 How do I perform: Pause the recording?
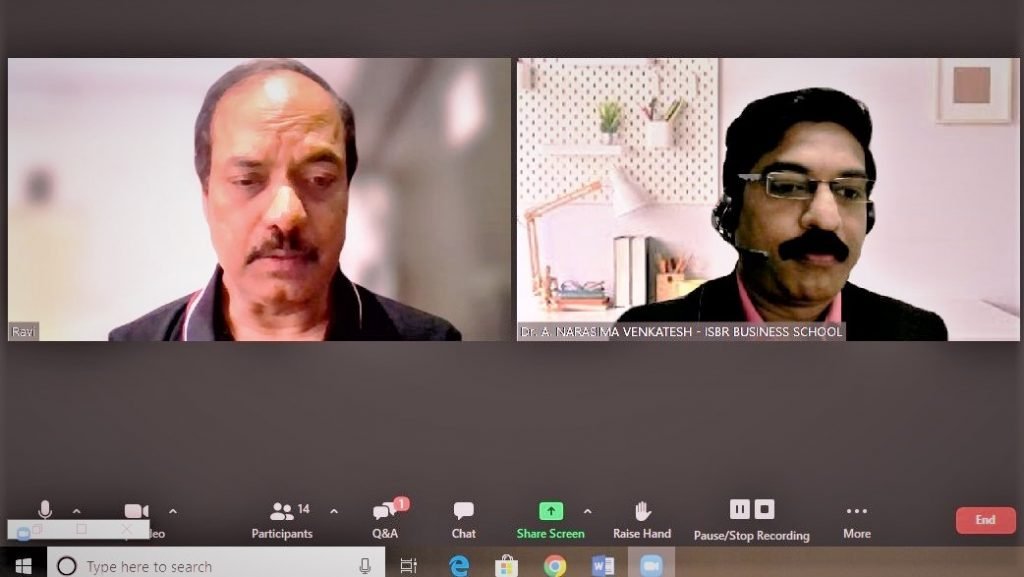click(x=739, y=508)
